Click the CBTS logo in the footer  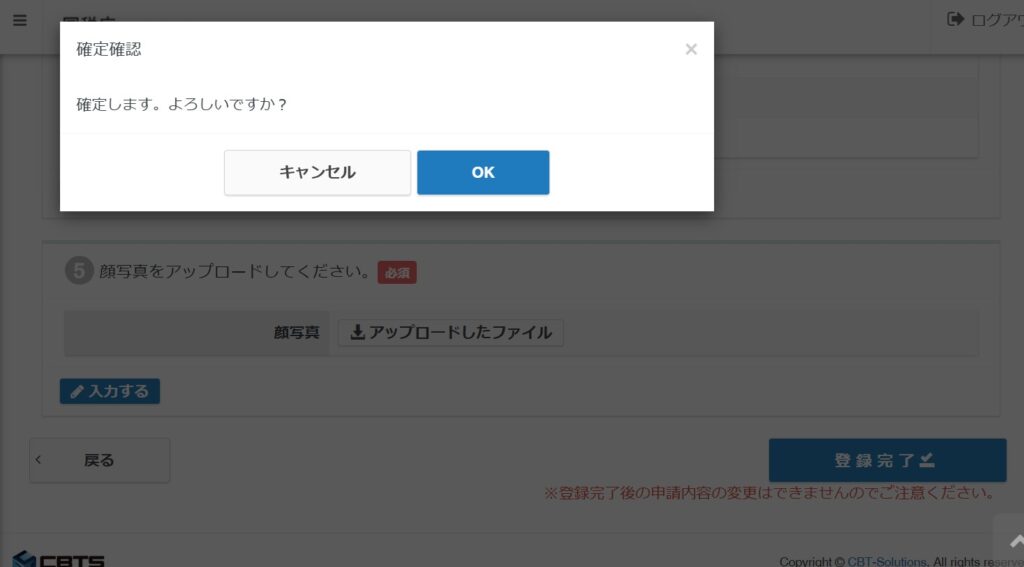pos(58,559)
